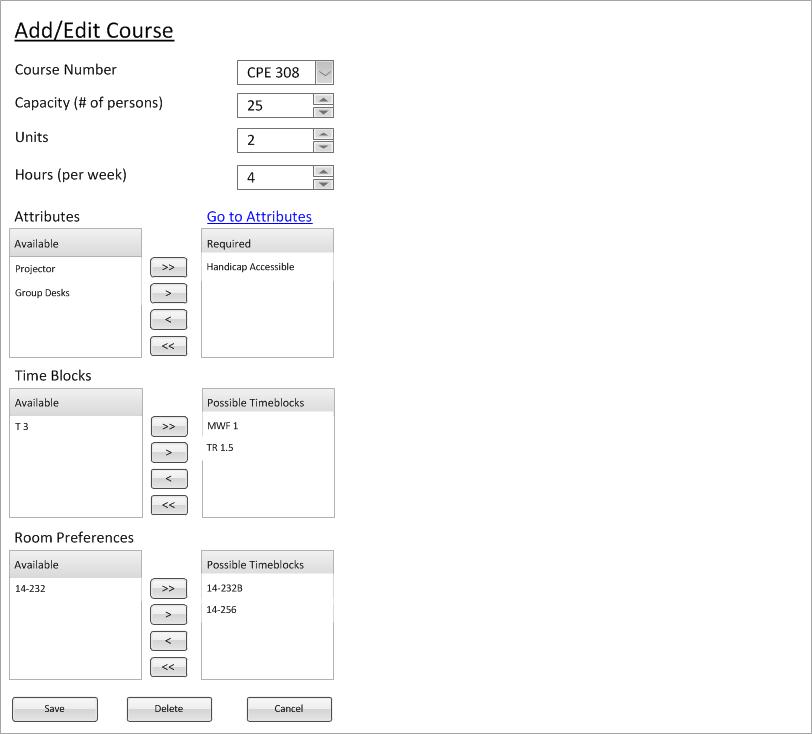Click >> arrow in Time Blocks section
The width and height of the screenshot is (812, 734).
(x=168, y=427)
